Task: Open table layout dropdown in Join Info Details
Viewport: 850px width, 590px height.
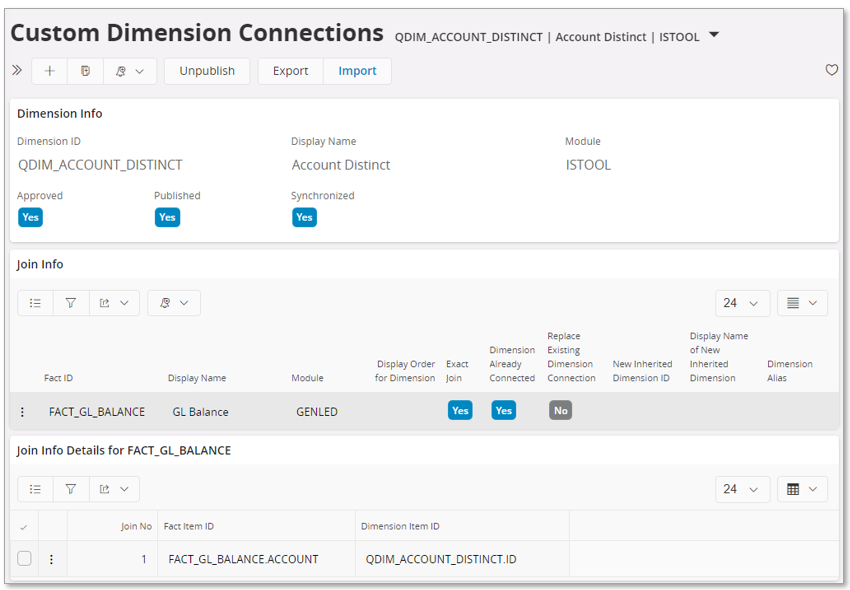Action: [x=802, y=489]
